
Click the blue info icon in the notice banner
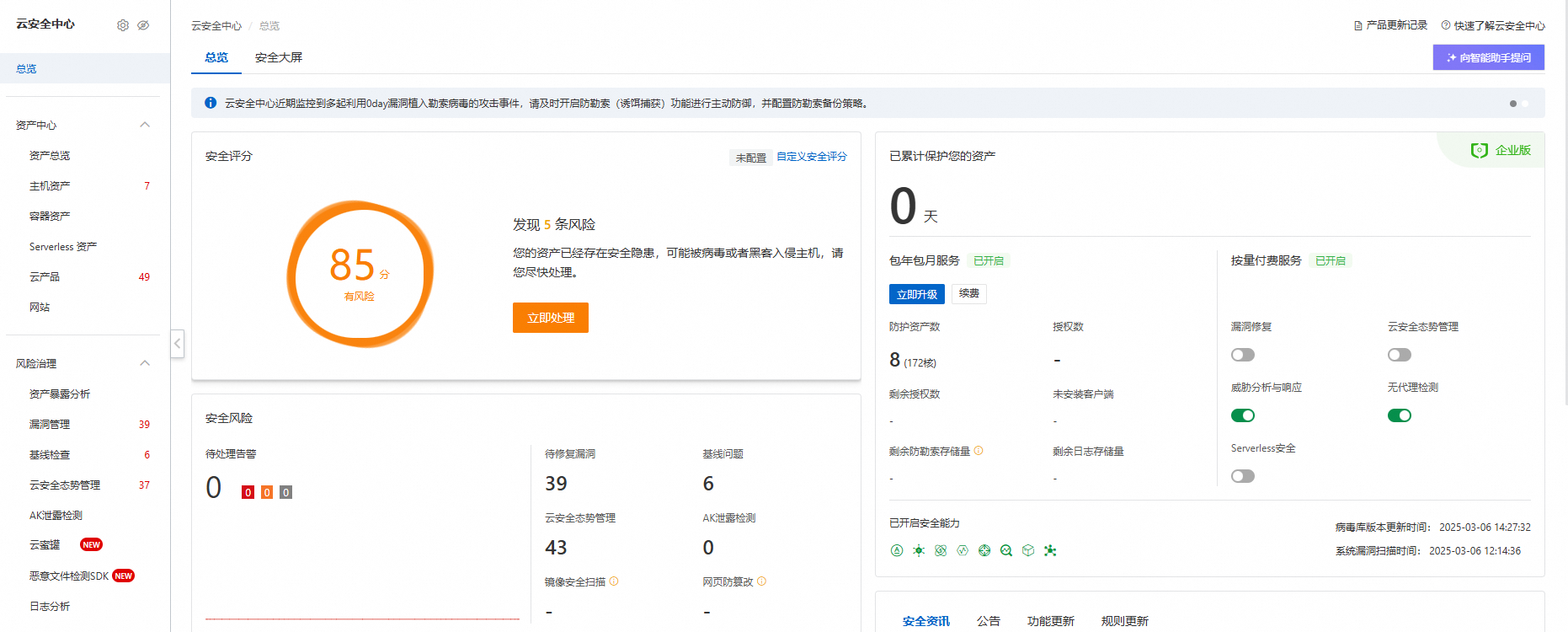point(211,103)
